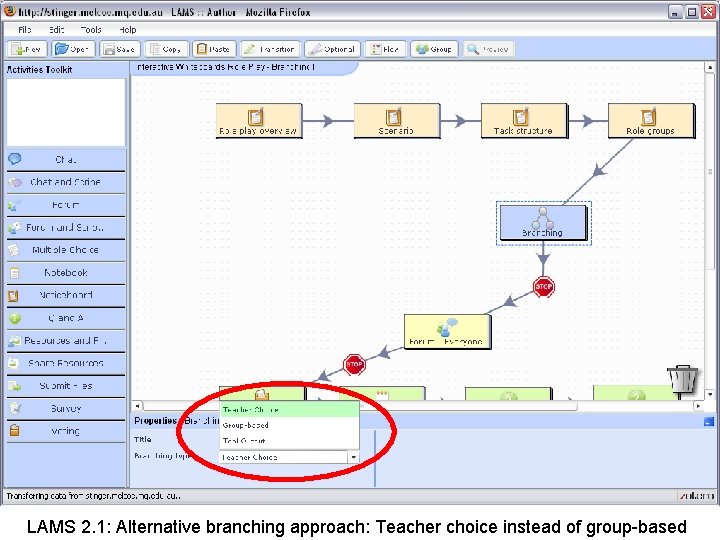This screenshot has width=720, height=540.
Task: Click the Paste toolbar button
Action: [214, 49]
